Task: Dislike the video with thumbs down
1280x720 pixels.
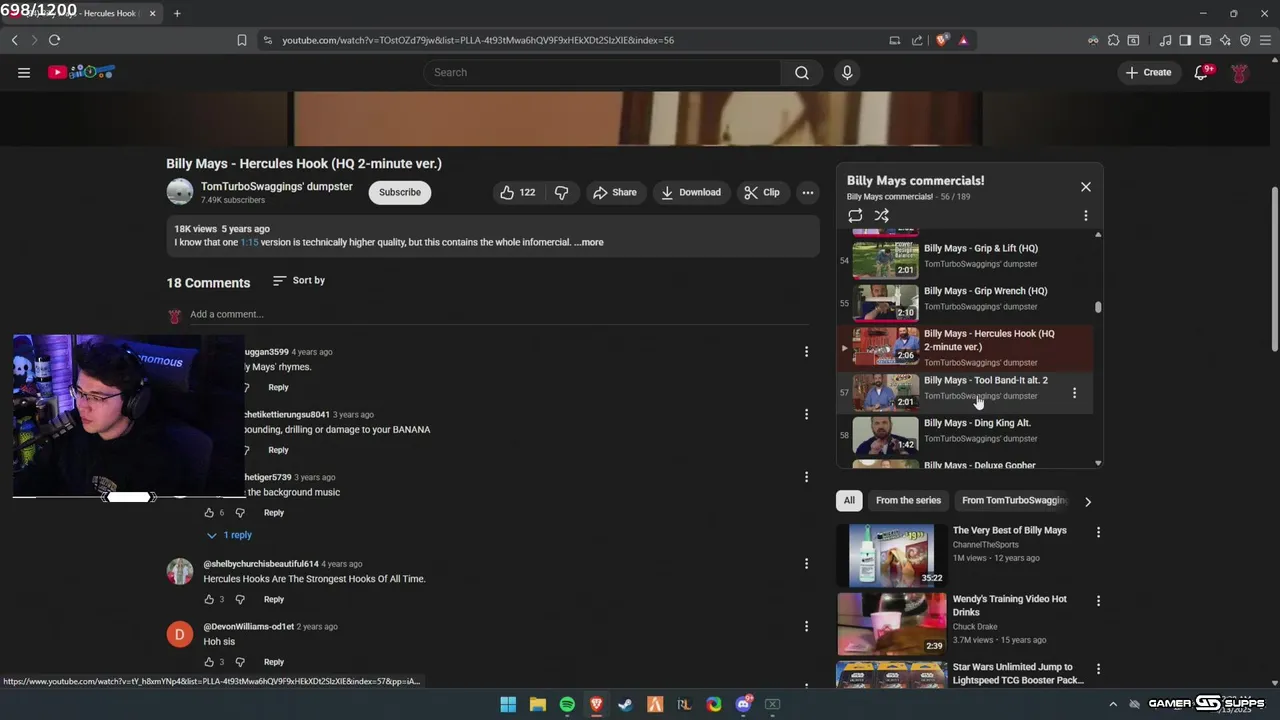Action: point(562,192)
